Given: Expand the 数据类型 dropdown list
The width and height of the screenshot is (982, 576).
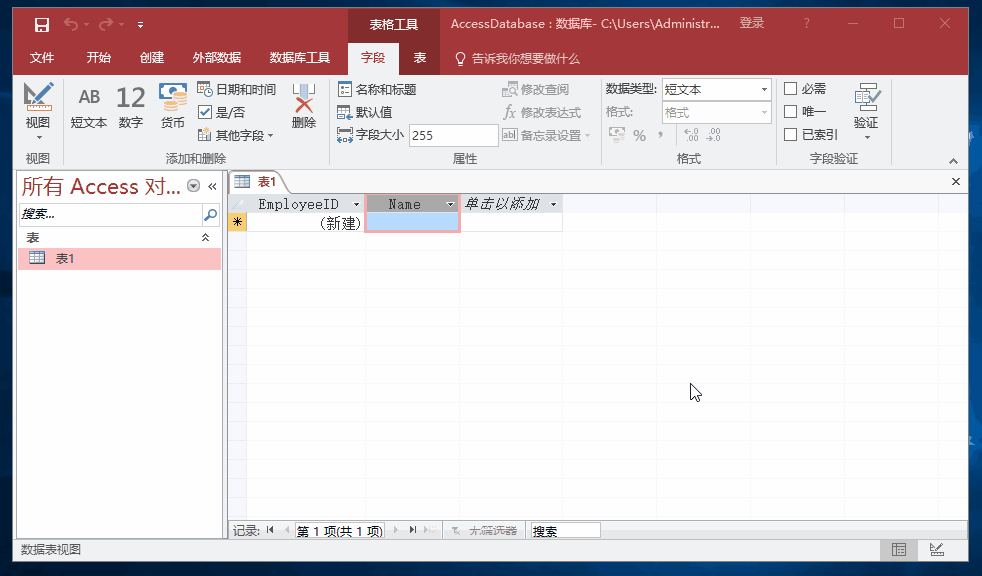Looking at the screenshot, I should pyautogui.click(x=764, y=90).
